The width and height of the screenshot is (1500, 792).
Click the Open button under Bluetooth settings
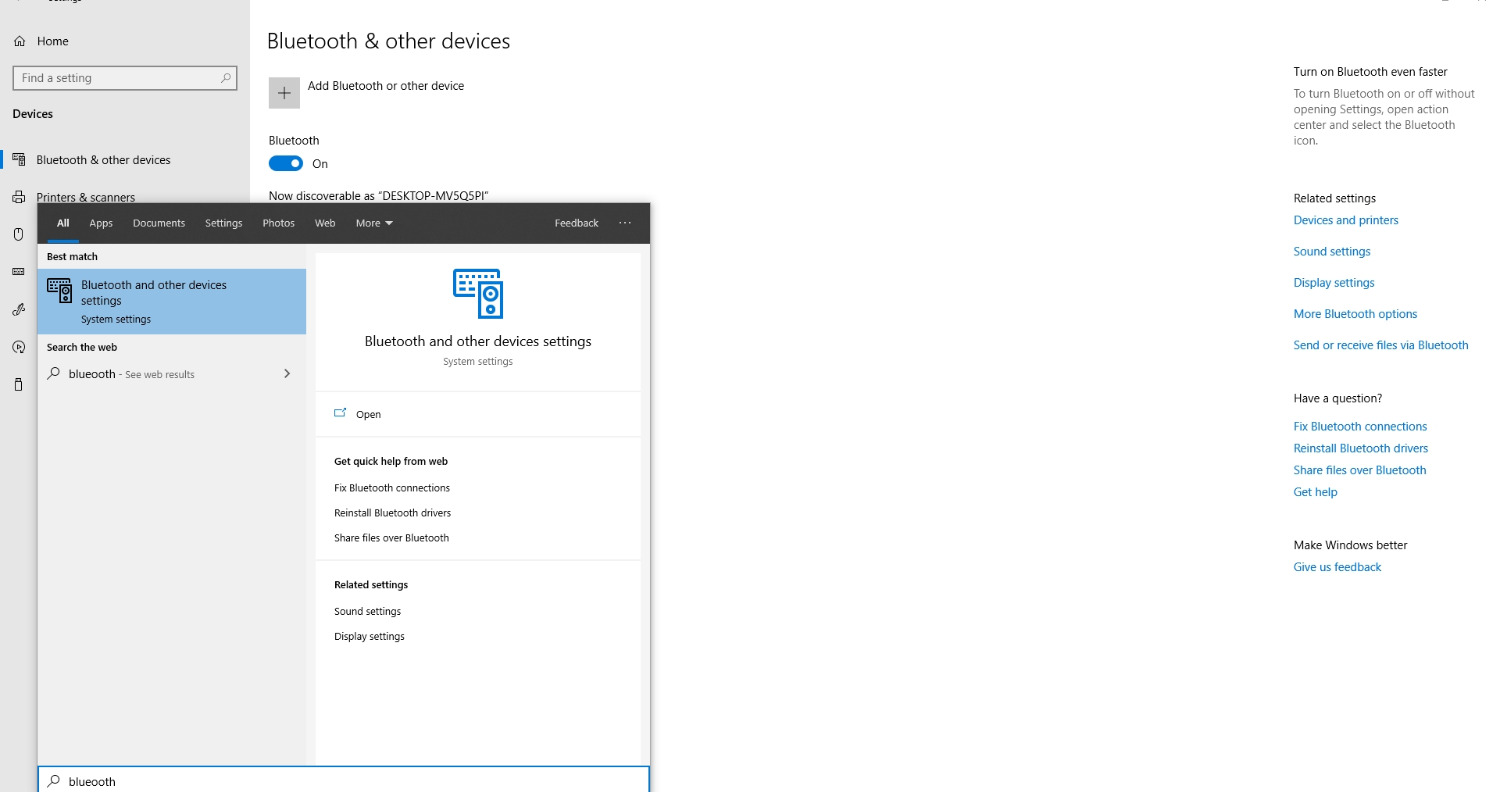(368, 414)
